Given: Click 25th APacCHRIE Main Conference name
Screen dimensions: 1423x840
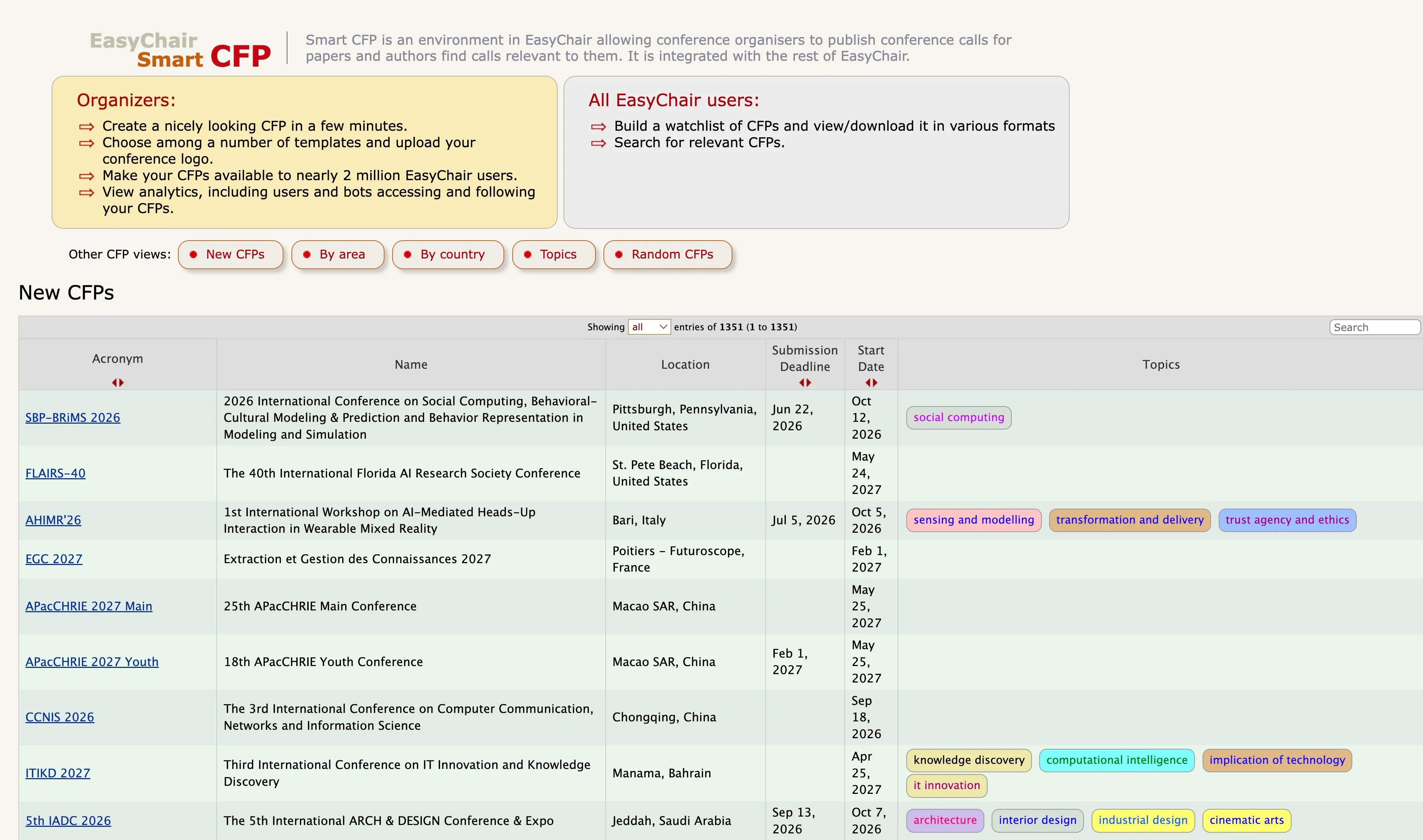Looking at the screenshot, I should [320, 606].
